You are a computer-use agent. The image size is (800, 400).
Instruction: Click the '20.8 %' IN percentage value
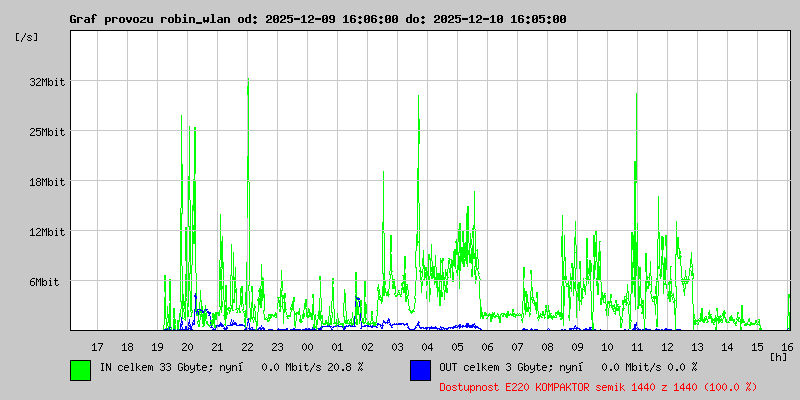(346, 367)
